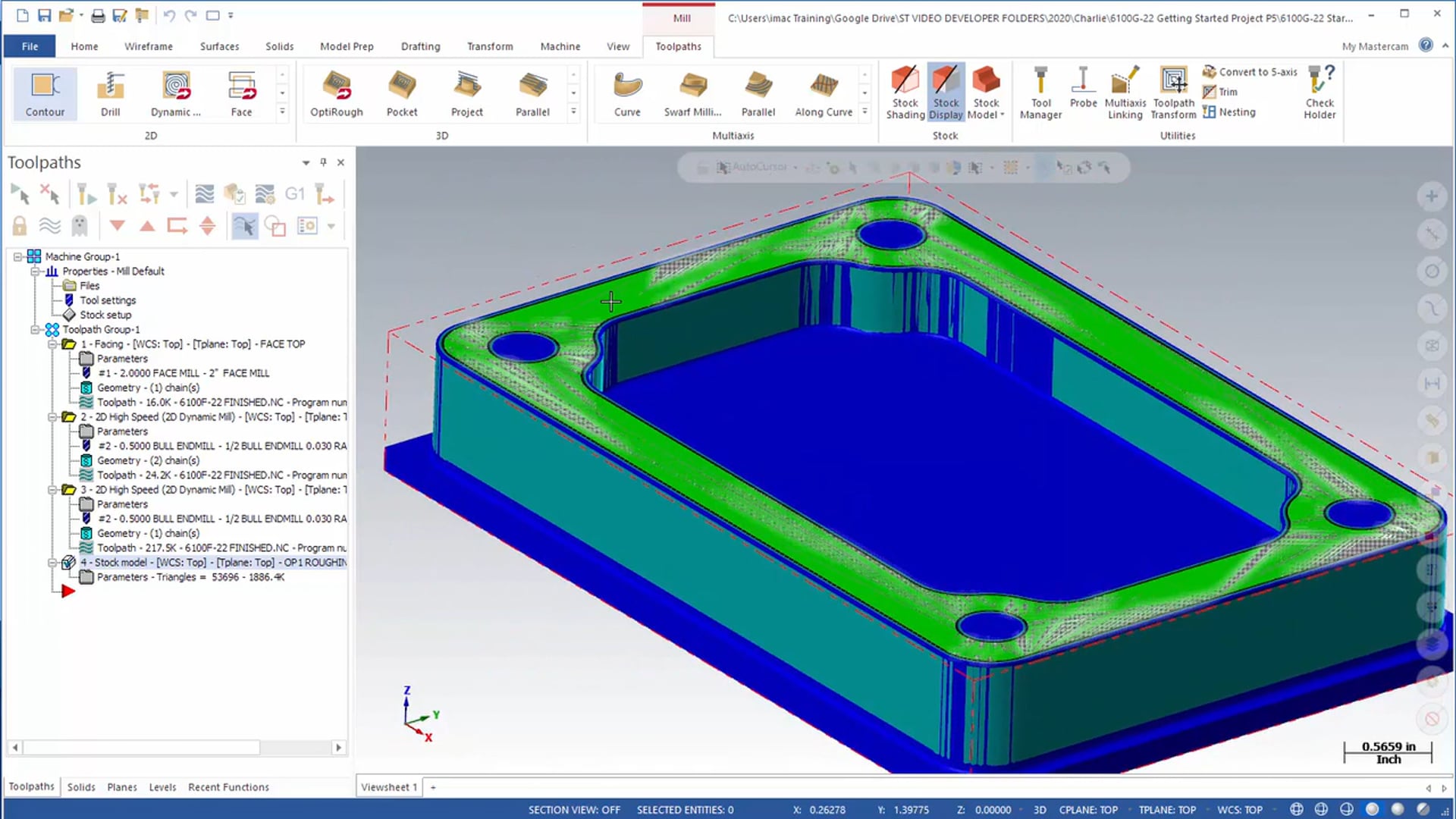The width and height of the screenshot is (1456, 819).
Task: Switch to the Planes manager tab
Action: 122,787
